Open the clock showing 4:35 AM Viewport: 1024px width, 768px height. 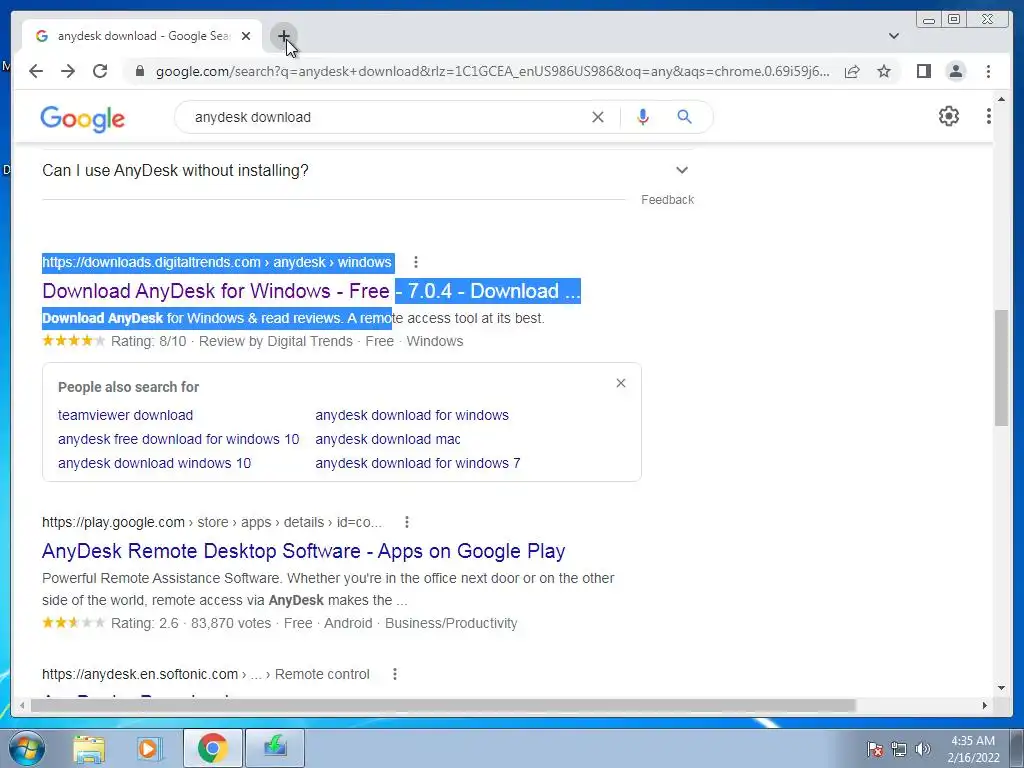pyautogui.click(x=973, y=749)
